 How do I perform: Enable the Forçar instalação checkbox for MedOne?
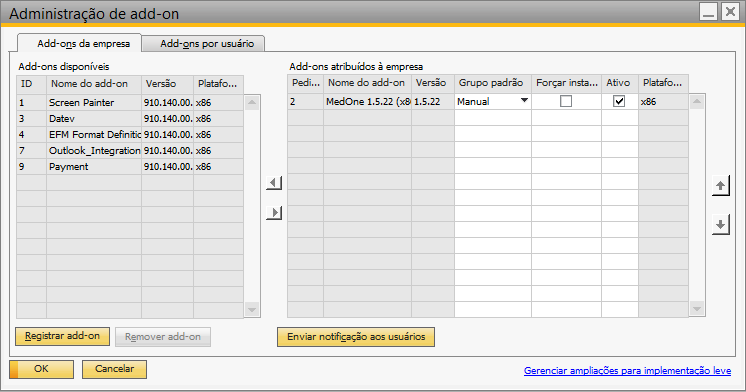(x=566, y=101)
